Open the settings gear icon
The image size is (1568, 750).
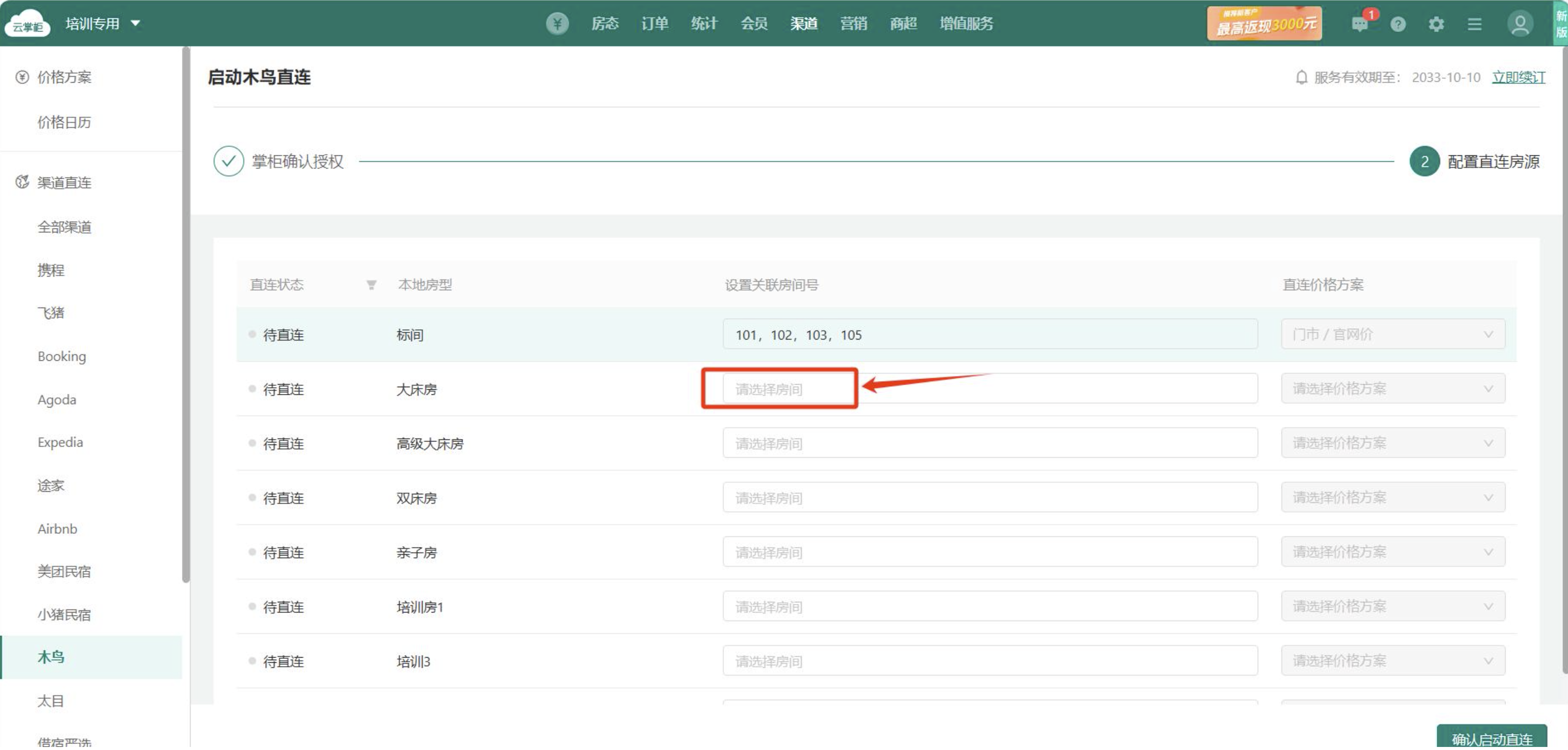pyautogui.click(x=1436, y=24)
